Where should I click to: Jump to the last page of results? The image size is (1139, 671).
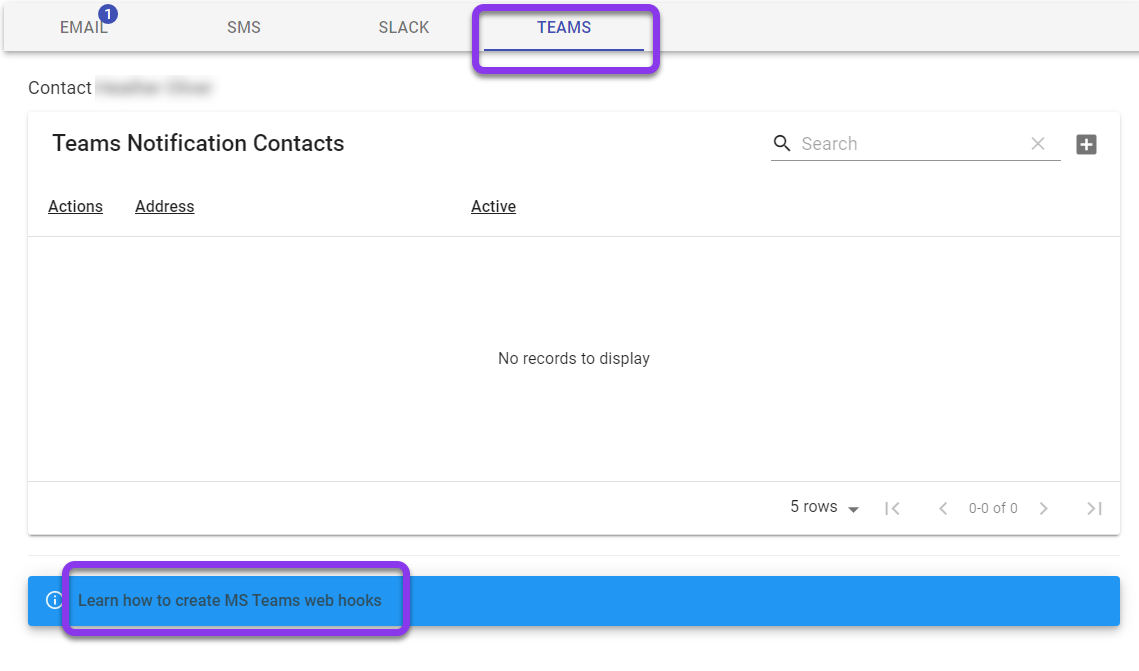tap(1094, 508)
